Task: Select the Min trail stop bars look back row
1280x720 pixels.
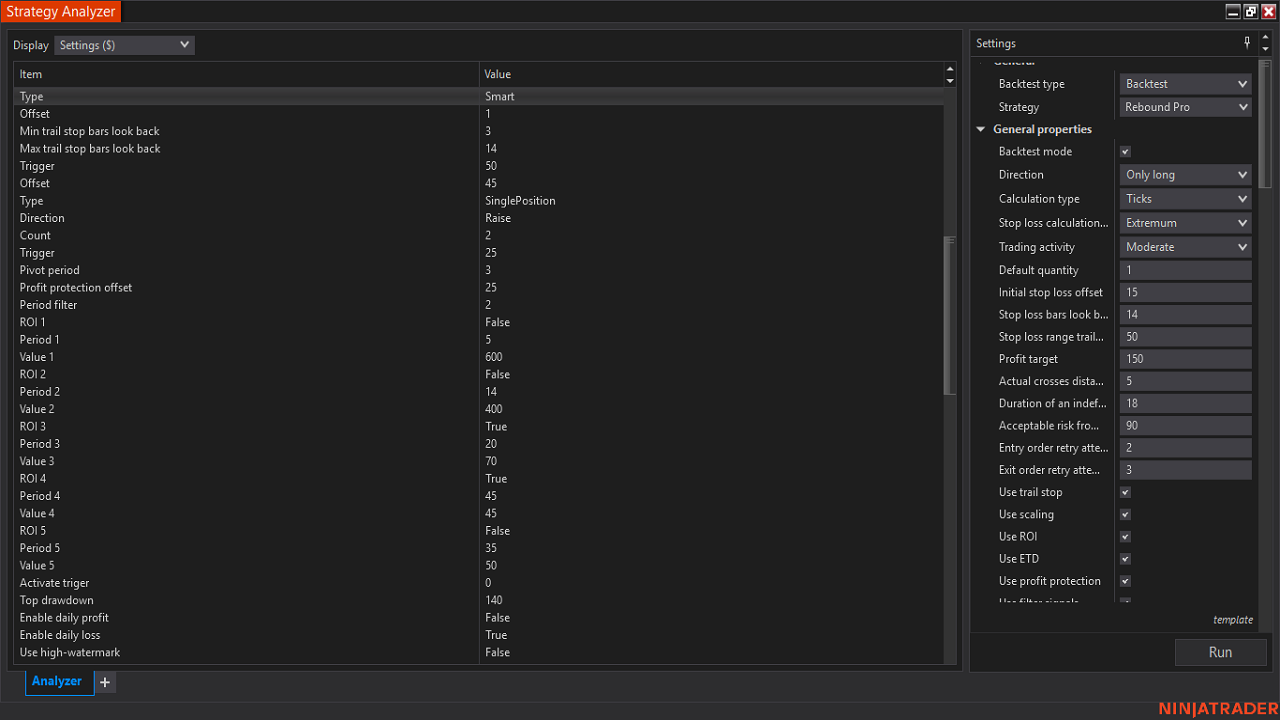Action: 479,131
